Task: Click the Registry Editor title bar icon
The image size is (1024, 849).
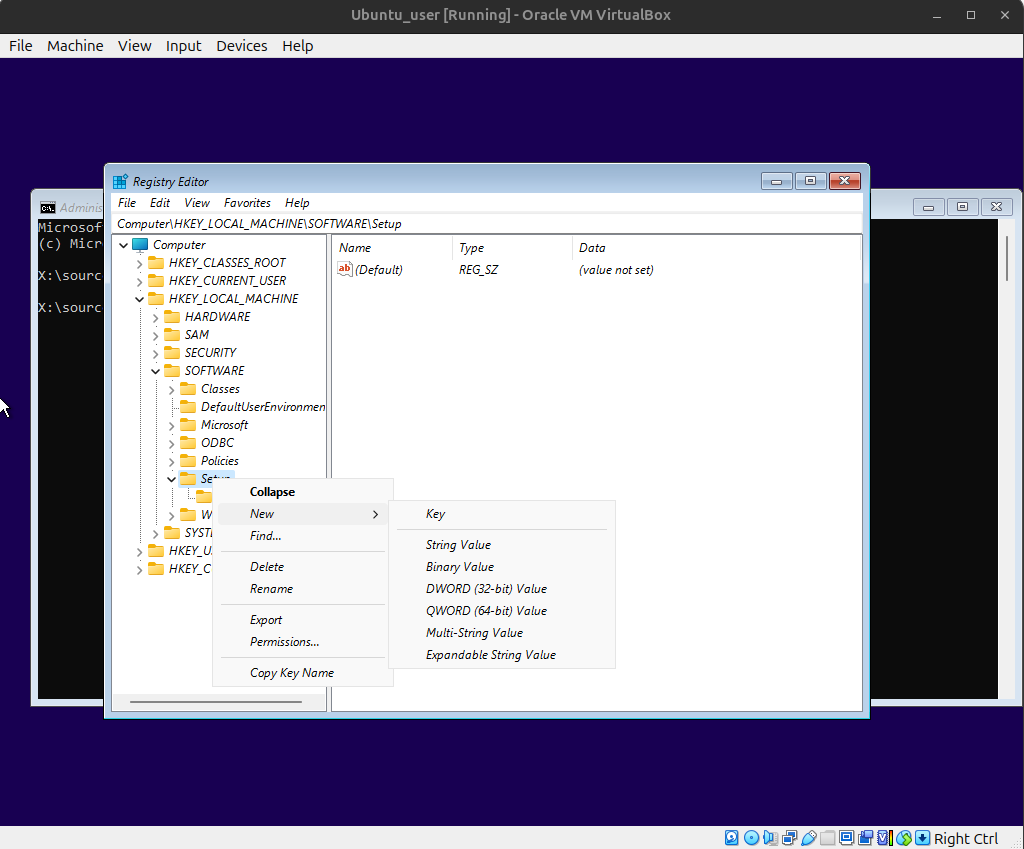Action: click(120, 182)
